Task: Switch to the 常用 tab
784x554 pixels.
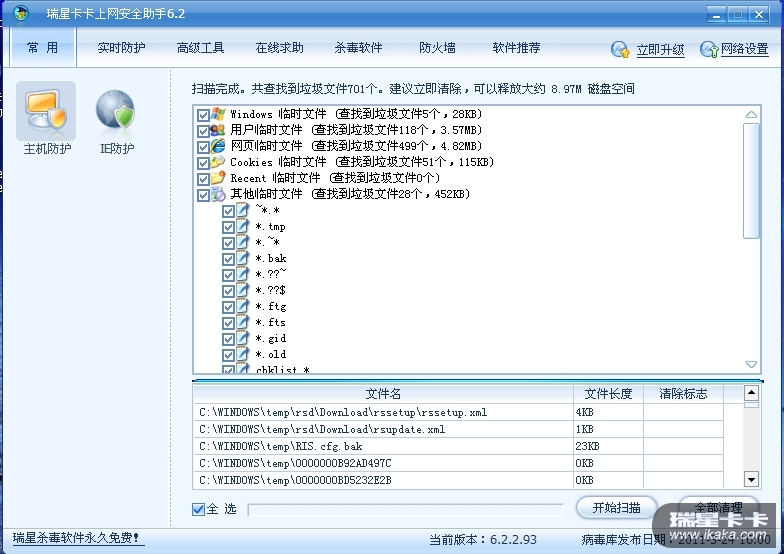Action: [x=43, y=48]
